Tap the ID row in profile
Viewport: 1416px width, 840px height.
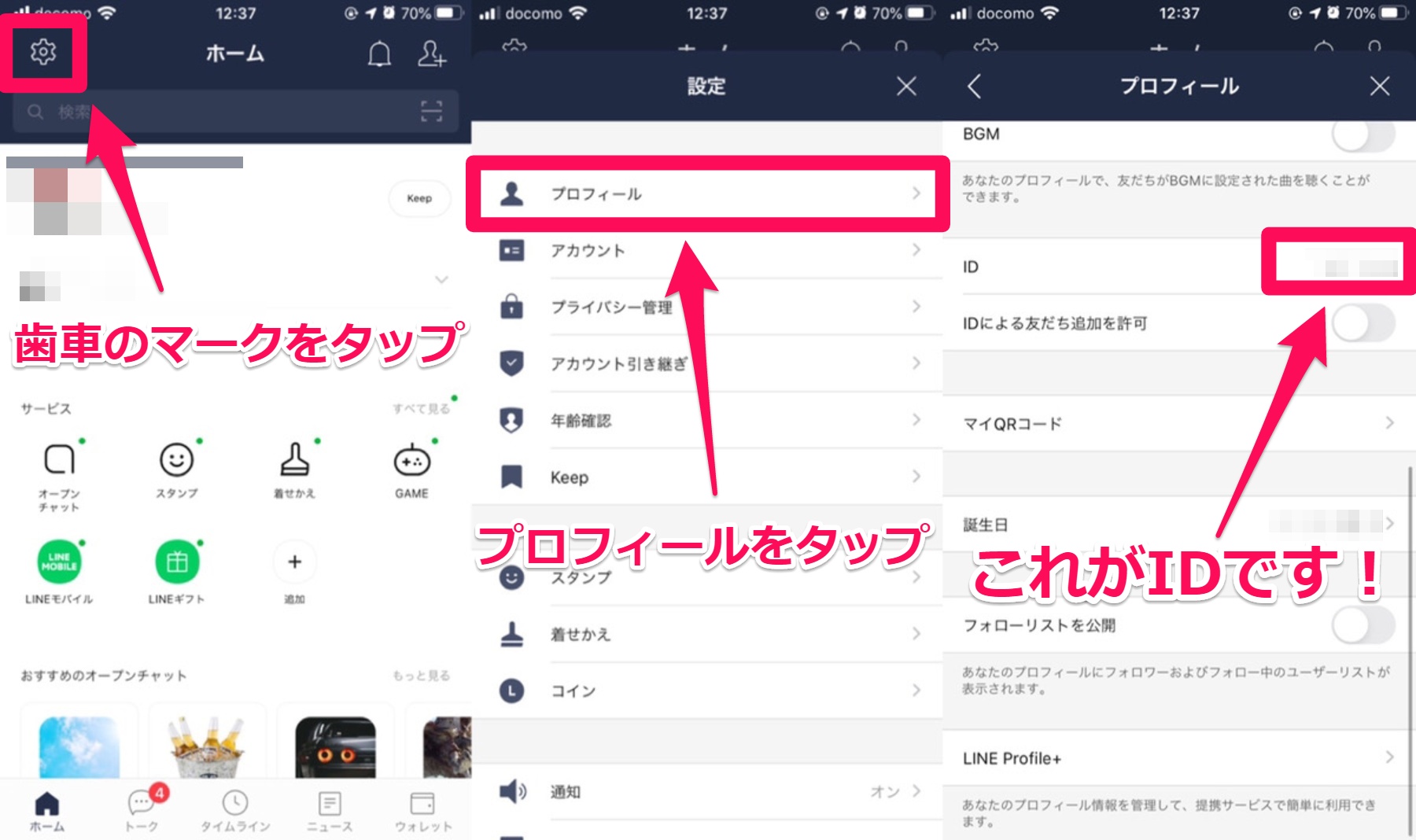click(x=1179, y=267)
